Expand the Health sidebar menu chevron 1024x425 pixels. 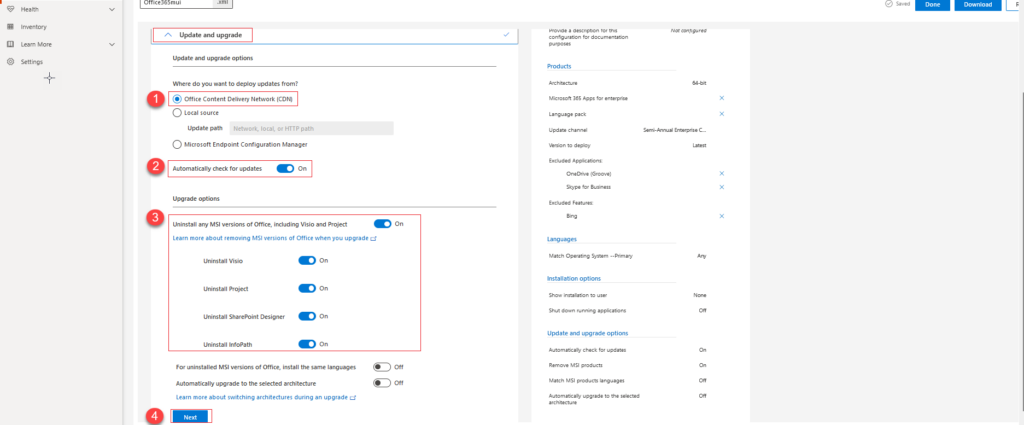point(112,9)
